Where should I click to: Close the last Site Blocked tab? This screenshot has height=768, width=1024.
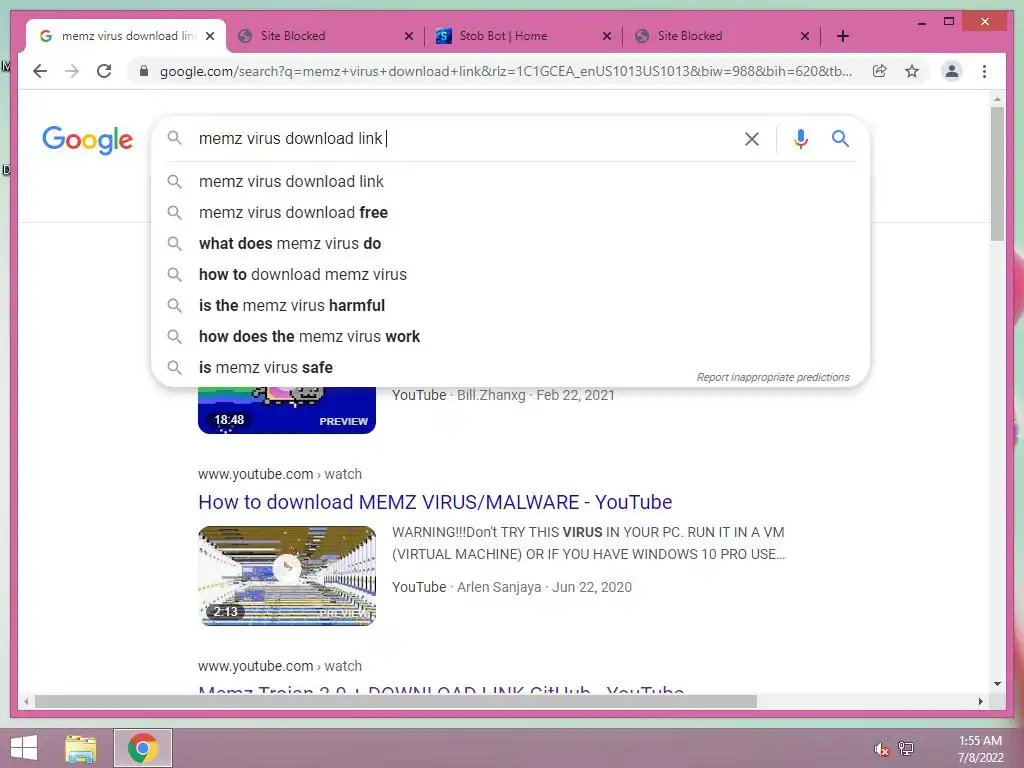(805, 36)
